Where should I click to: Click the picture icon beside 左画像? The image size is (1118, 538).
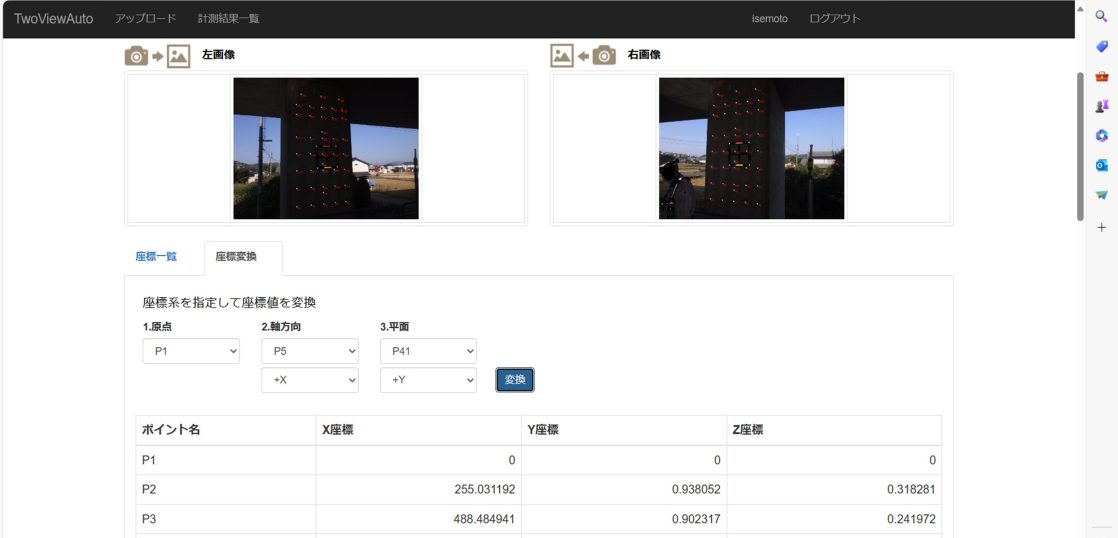click(178, 56)
